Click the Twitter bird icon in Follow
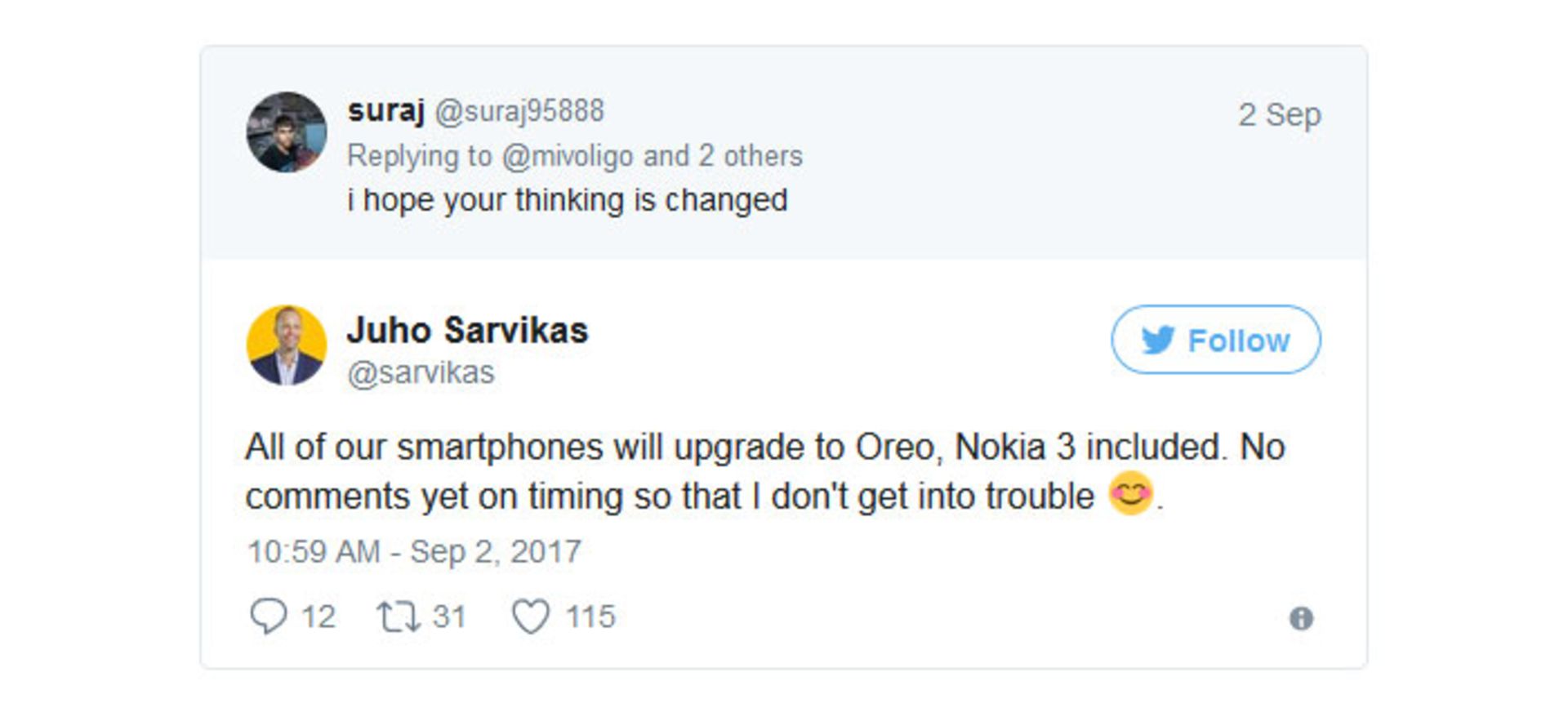 1158,341
